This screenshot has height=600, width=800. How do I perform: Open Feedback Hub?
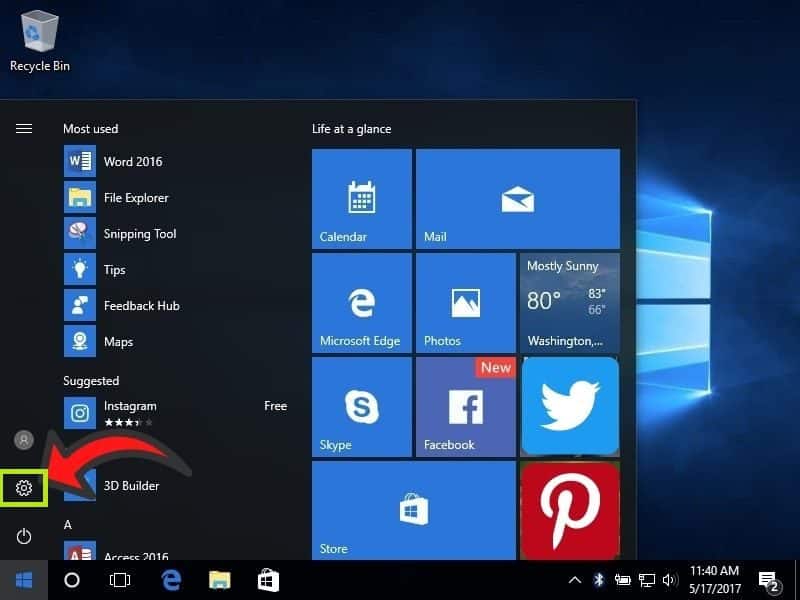click(x=176, y=306)
